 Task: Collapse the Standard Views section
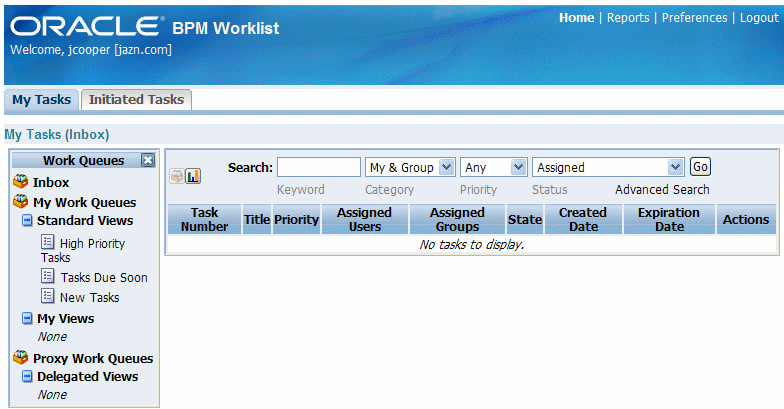[28, 220]
